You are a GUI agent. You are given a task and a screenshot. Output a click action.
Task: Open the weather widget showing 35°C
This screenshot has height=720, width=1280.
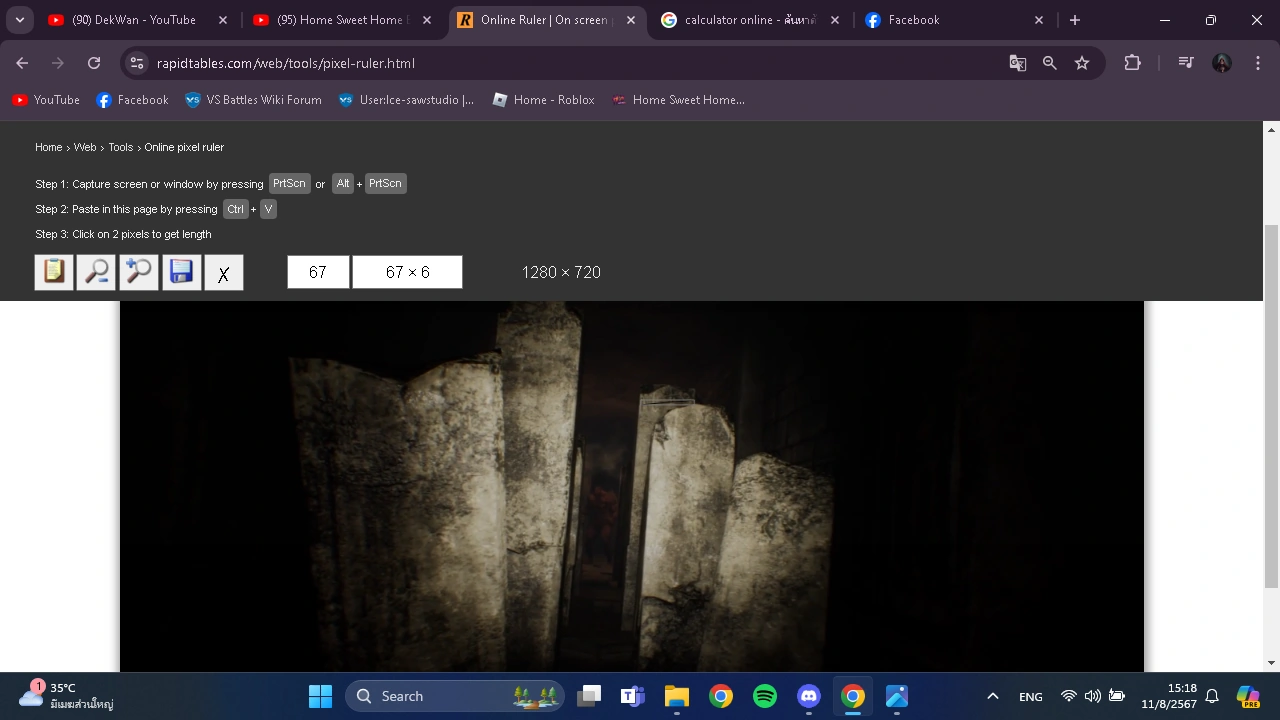pos(67,696)
